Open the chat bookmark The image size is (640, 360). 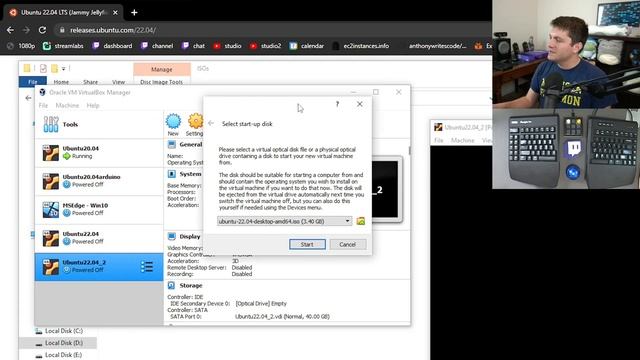pyautogui.click(x=193, y=46)
